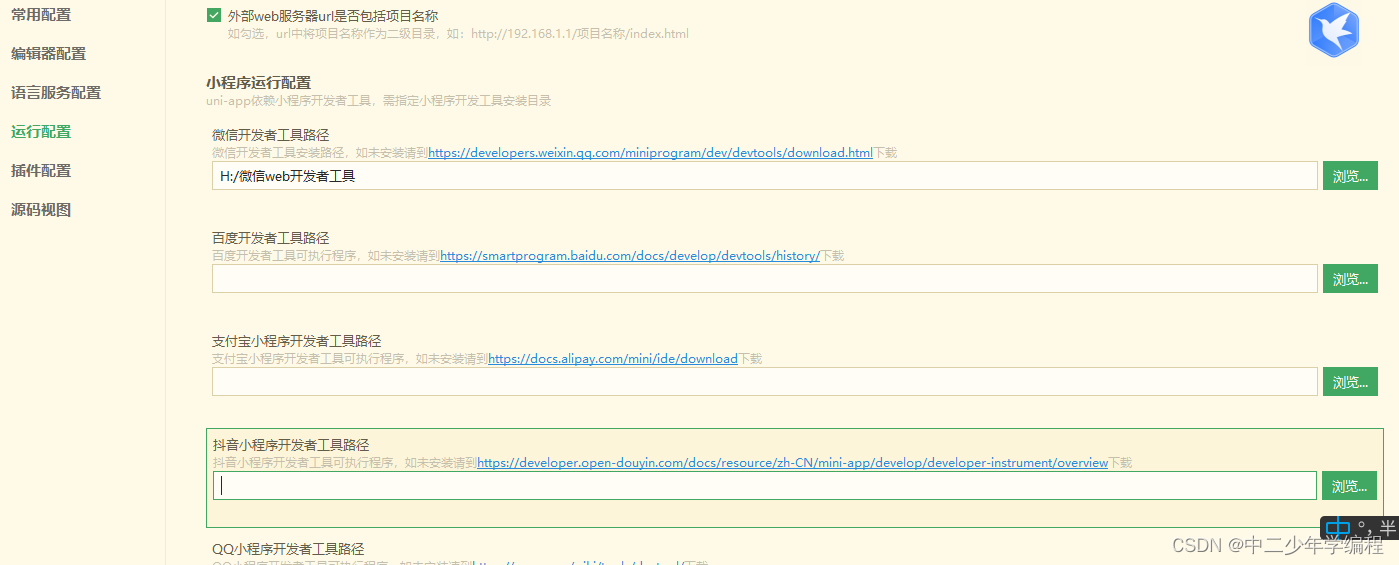The width and height of the screenshot is (1399, 565).
Task: Click the 支付宝小程序开发者工具路径 label
Action: point(297,341)
